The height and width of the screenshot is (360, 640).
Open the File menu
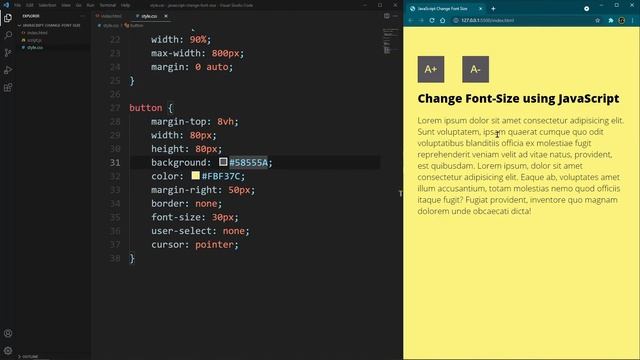(18, 5)
